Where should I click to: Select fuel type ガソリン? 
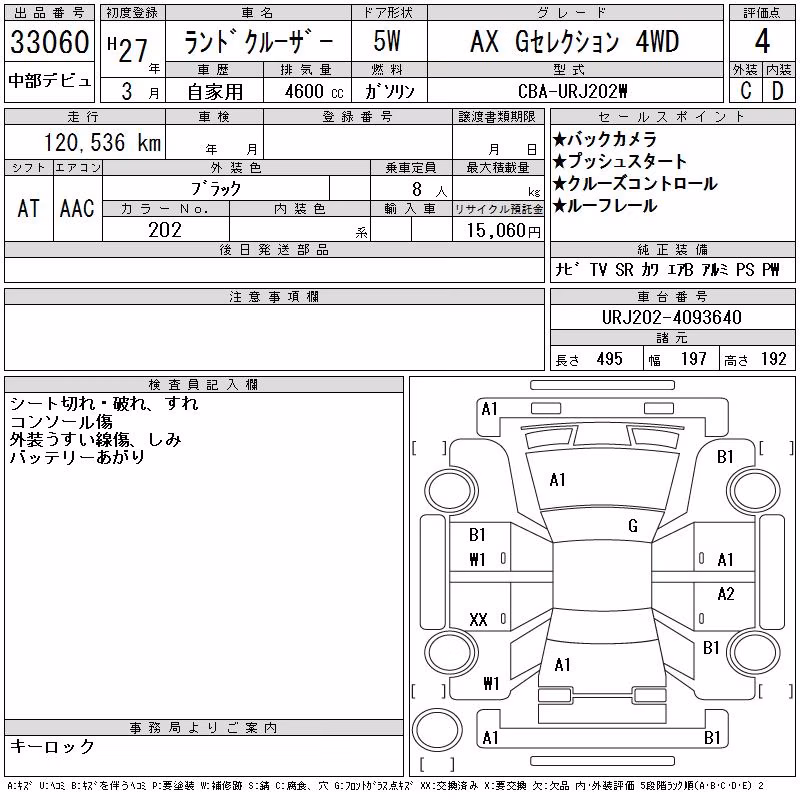[390, 91]
